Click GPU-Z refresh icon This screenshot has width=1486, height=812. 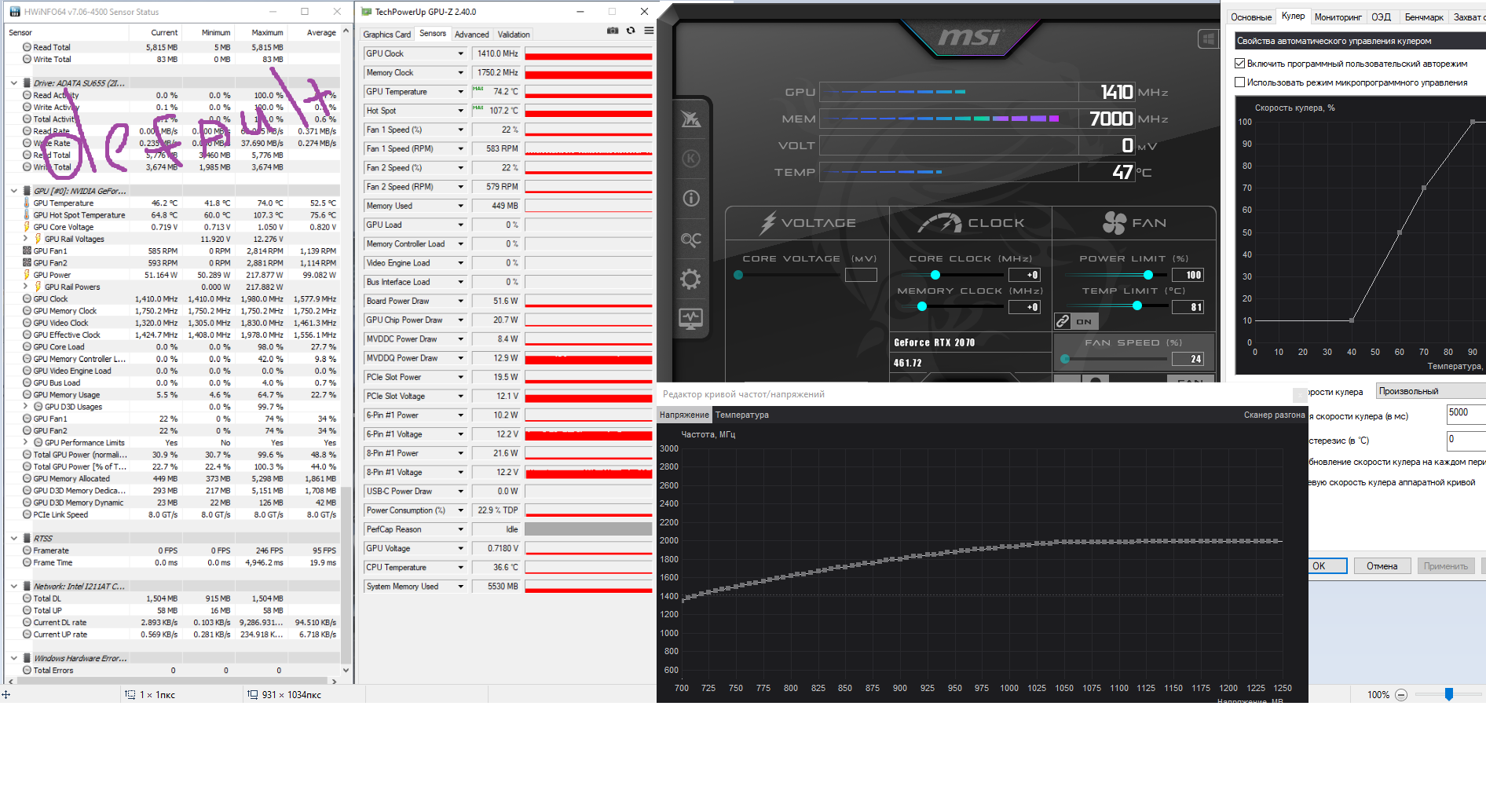pyautogui.click(x=631, y=31)
